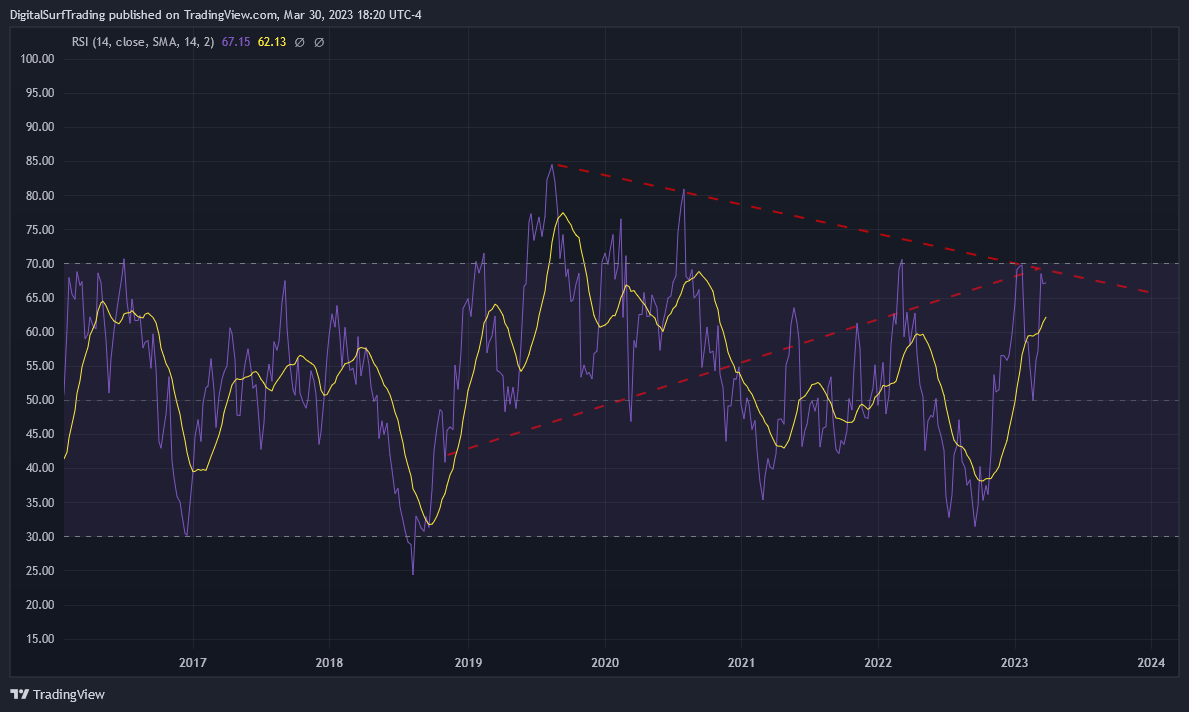This screenshot has width=1189, height=712.
Task: Click the 90.00 price scale label
Action: 40,127
